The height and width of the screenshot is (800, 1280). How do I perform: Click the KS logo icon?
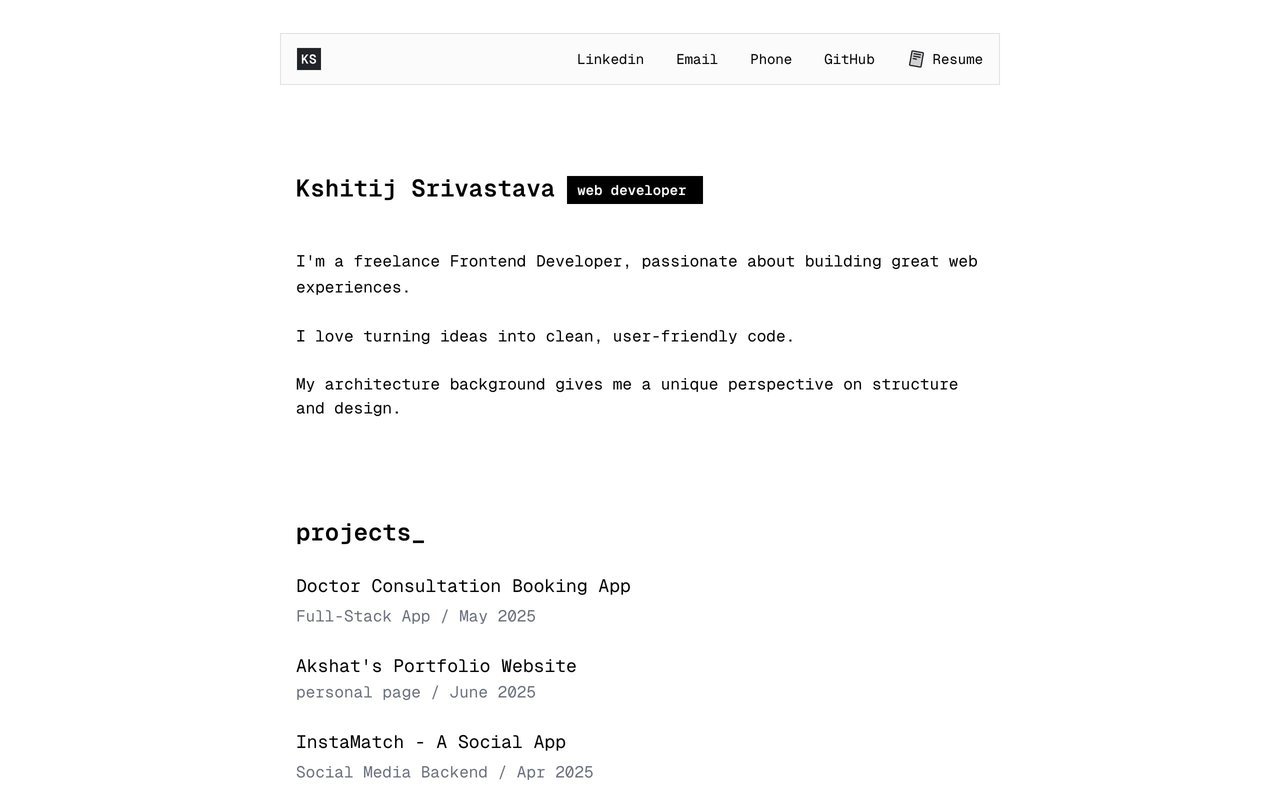[x=309, y=59]
